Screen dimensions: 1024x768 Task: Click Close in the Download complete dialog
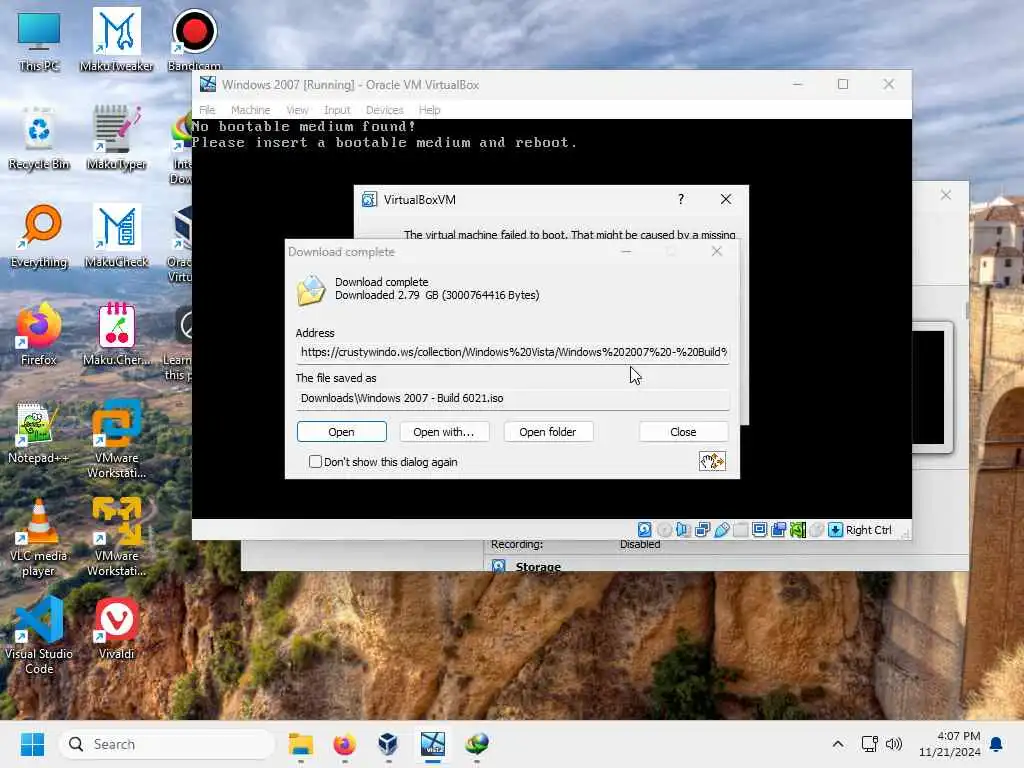tap(683, 432)
